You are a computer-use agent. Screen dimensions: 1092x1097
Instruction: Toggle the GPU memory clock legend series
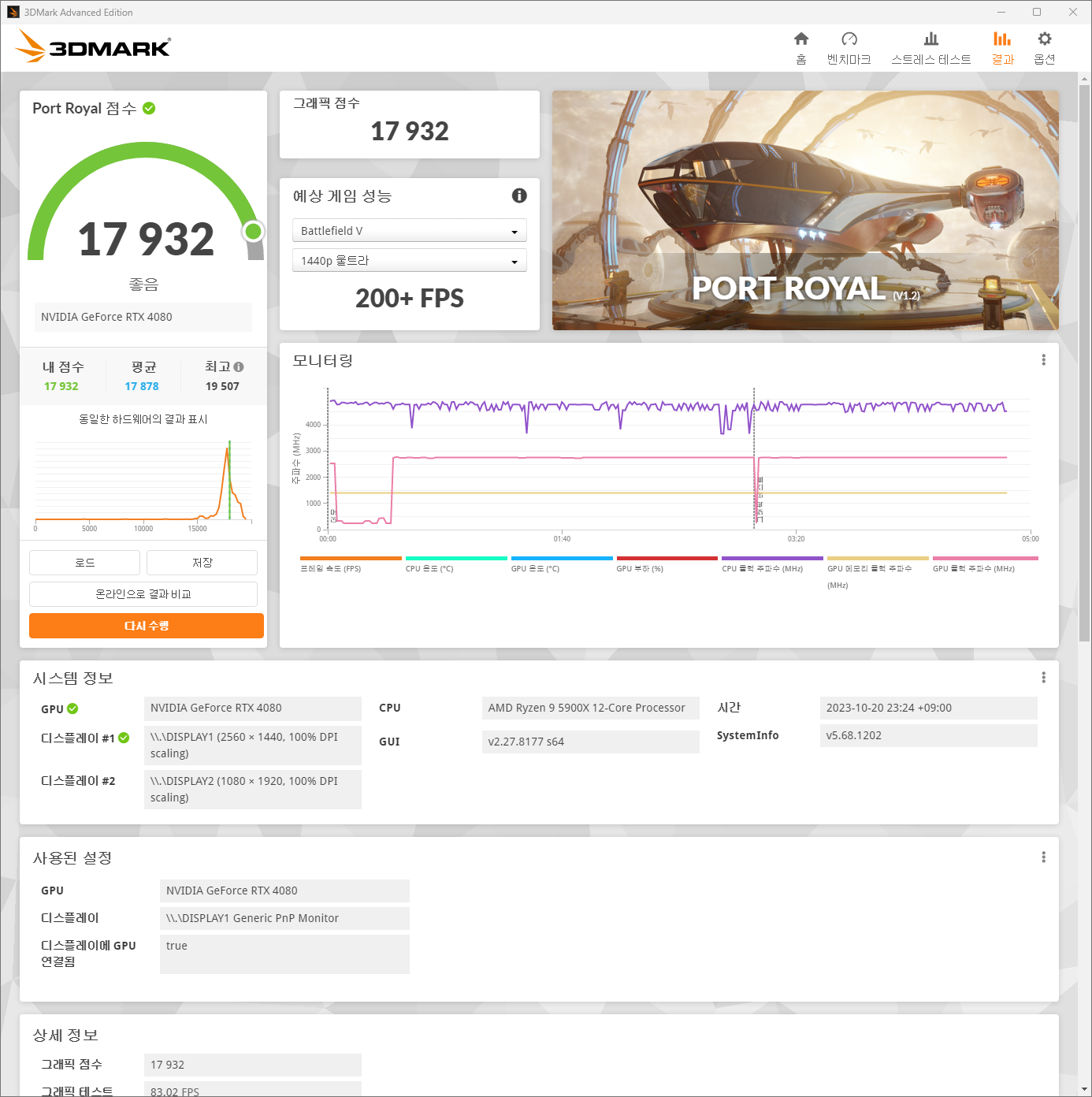[878, 573]
